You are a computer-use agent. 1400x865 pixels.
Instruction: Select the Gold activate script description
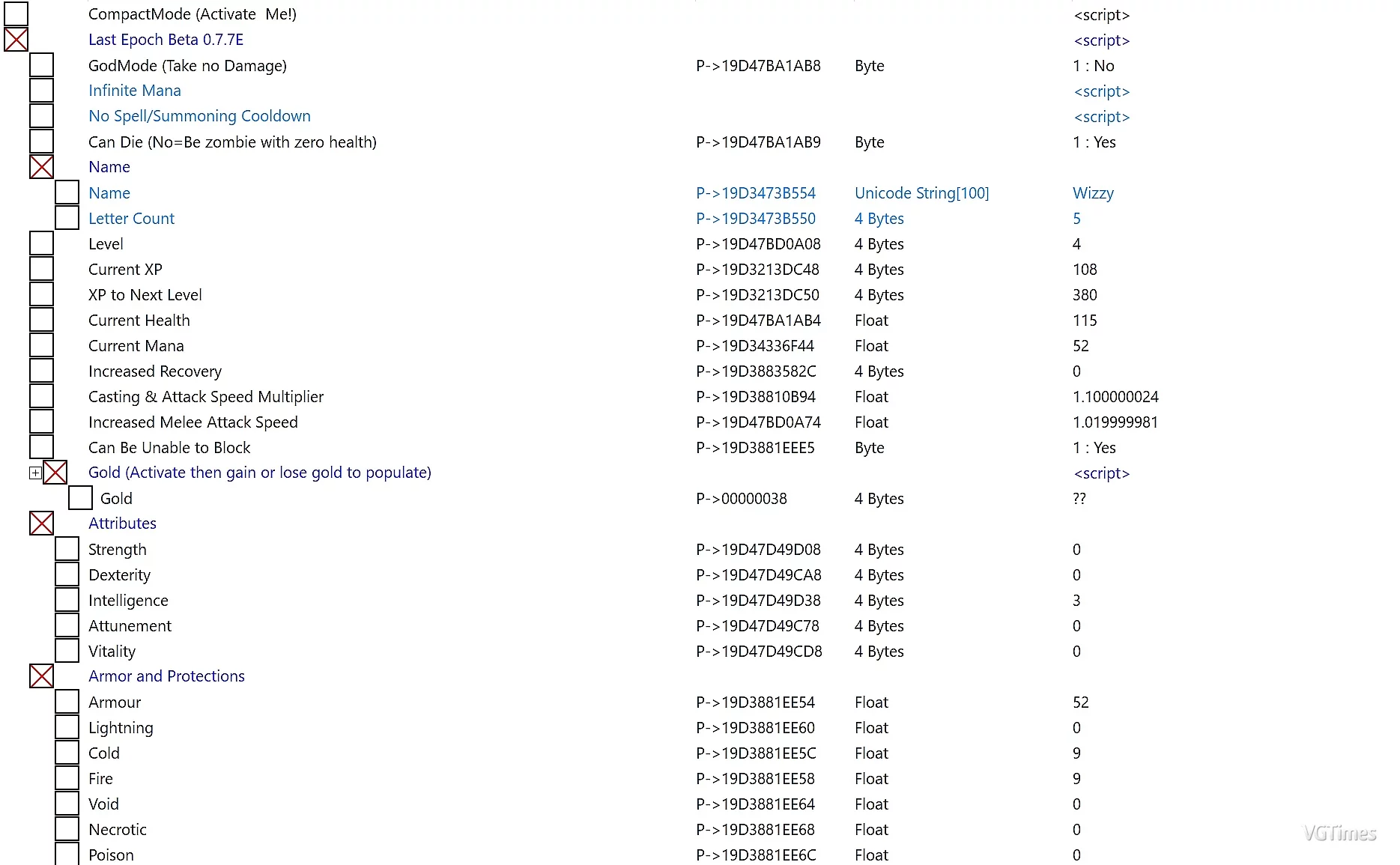pyautogui.click(x=260, y=473)
